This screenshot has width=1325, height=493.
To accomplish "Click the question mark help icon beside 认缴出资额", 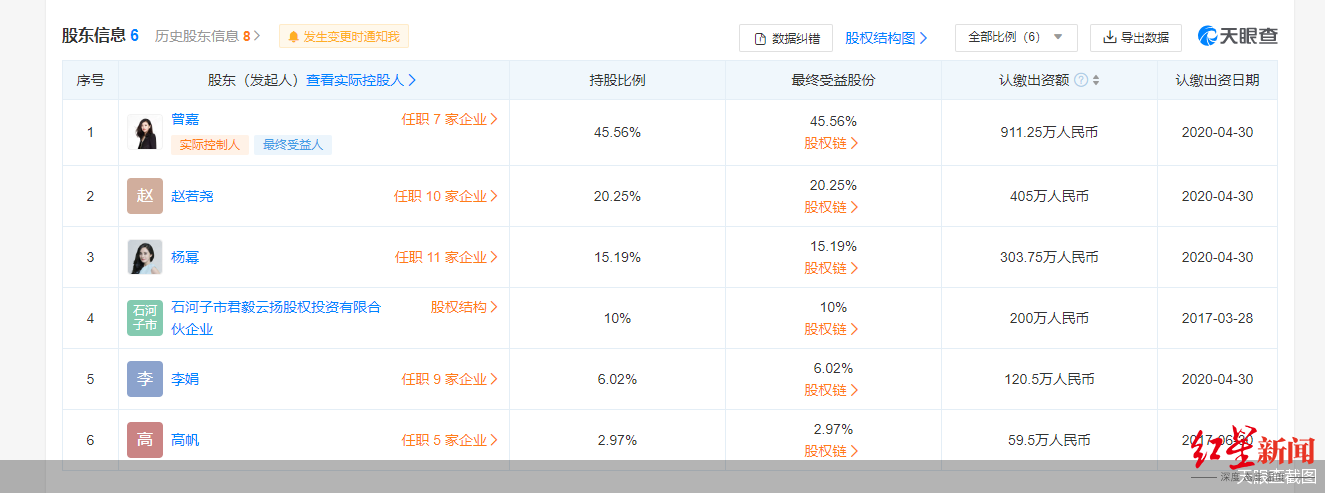I will click(x=1081, y=81).
